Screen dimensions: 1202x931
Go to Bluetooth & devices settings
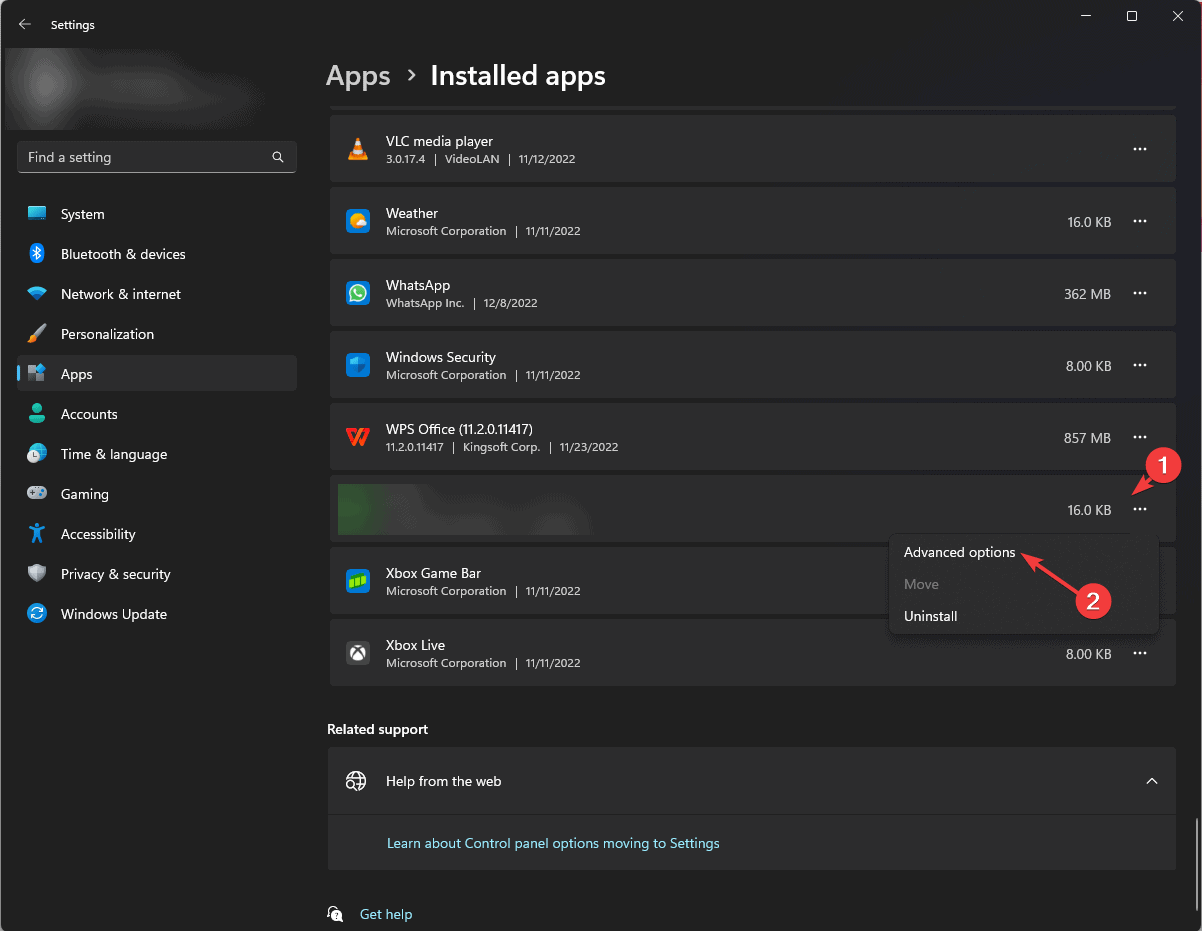123,254
